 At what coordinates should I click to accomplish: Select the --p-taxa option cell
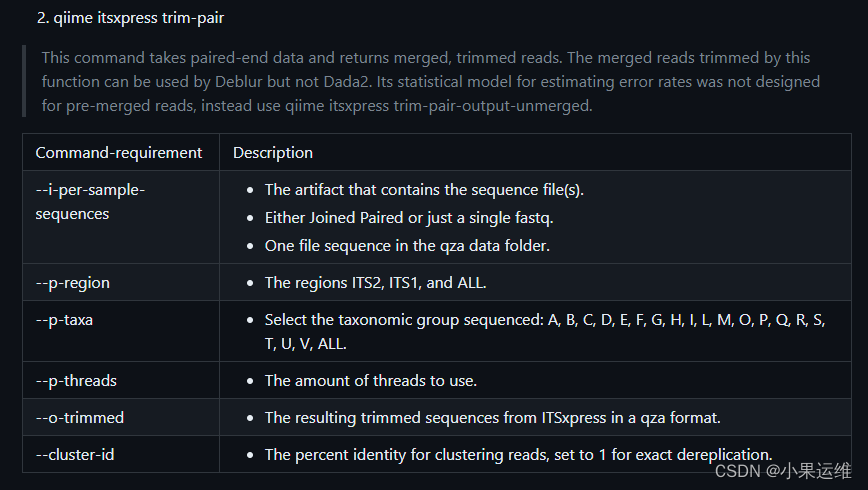pos(65,320)
